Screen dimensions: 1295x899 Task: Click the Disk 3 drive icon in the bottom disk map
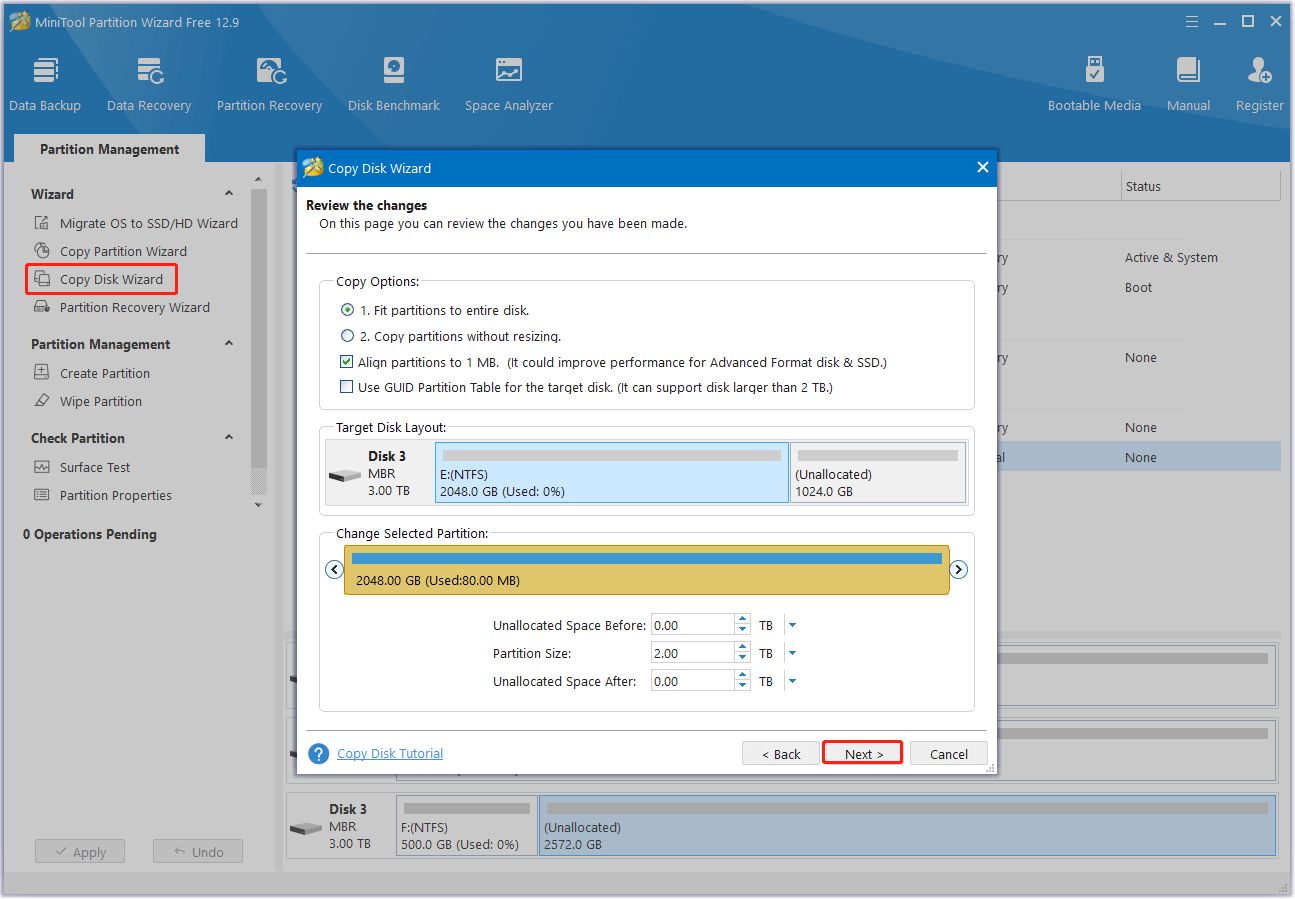306,829
